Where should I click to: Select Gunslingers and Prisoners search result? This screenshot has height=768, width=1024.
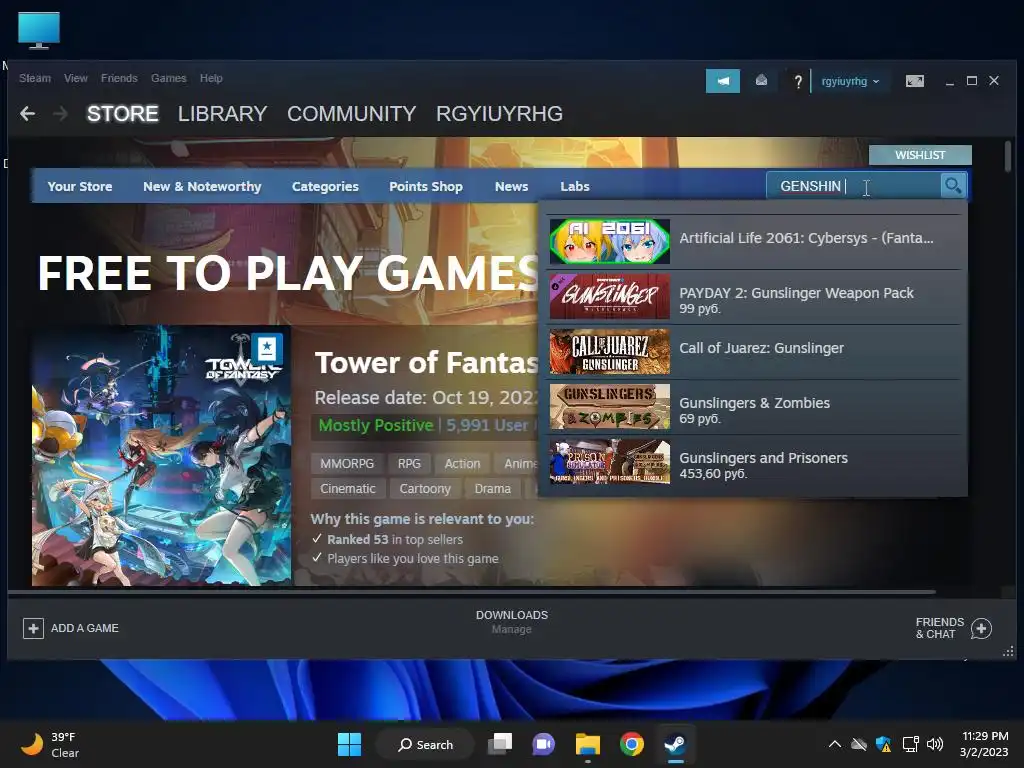(754, 461)
